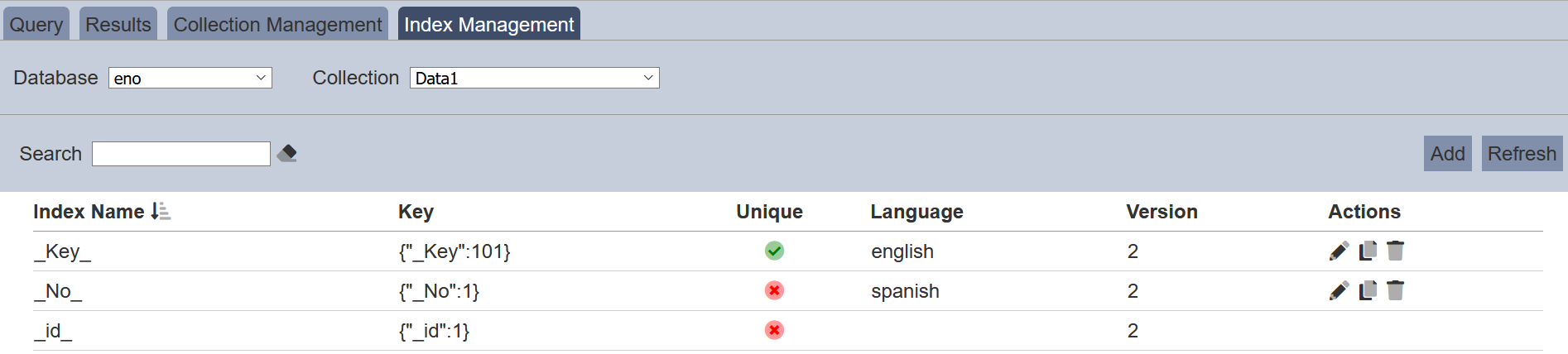Switch to the Query tab

click(36, 24)
